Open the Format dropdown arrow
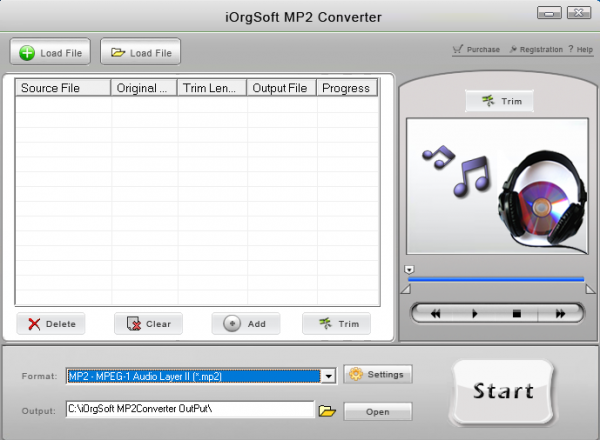 point(328,376)
